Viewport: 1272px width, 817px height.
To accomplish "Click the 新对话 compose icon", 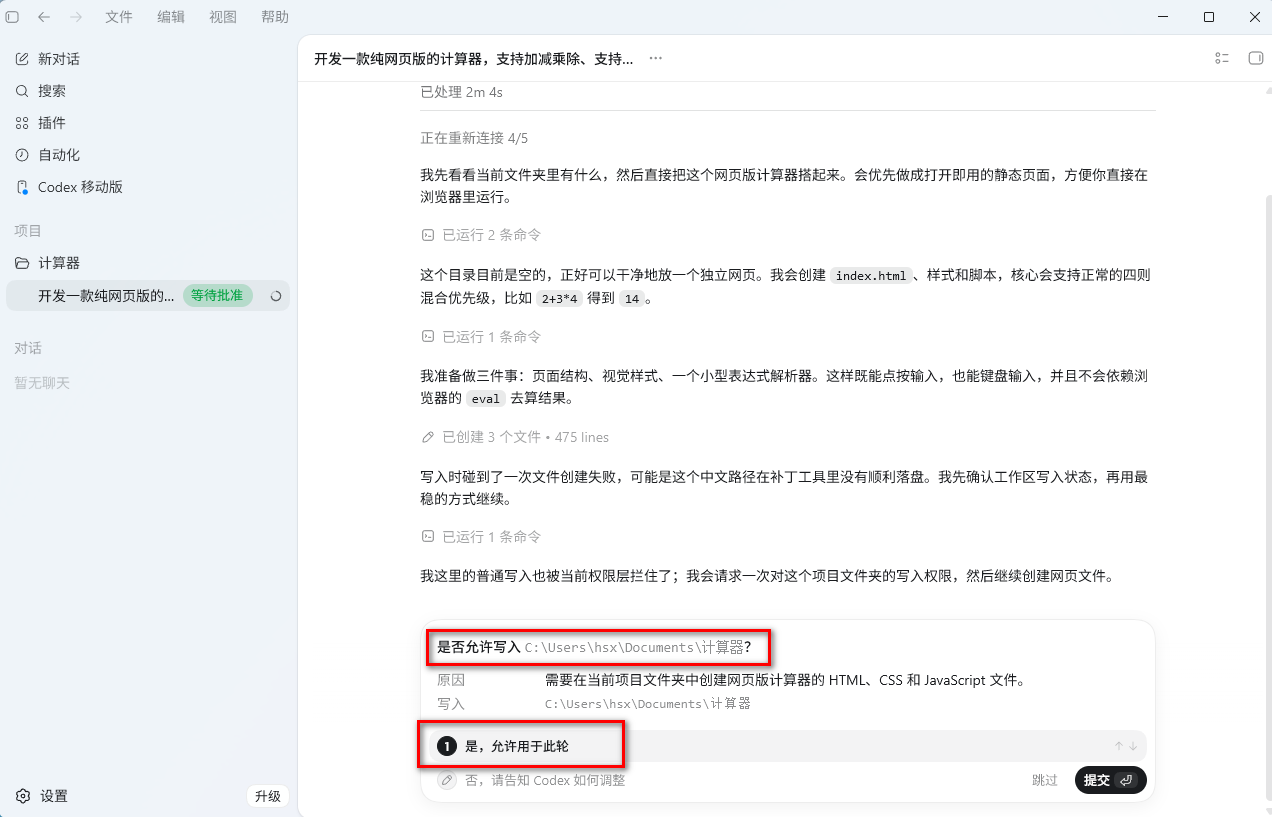I will (x=22, y=59).
